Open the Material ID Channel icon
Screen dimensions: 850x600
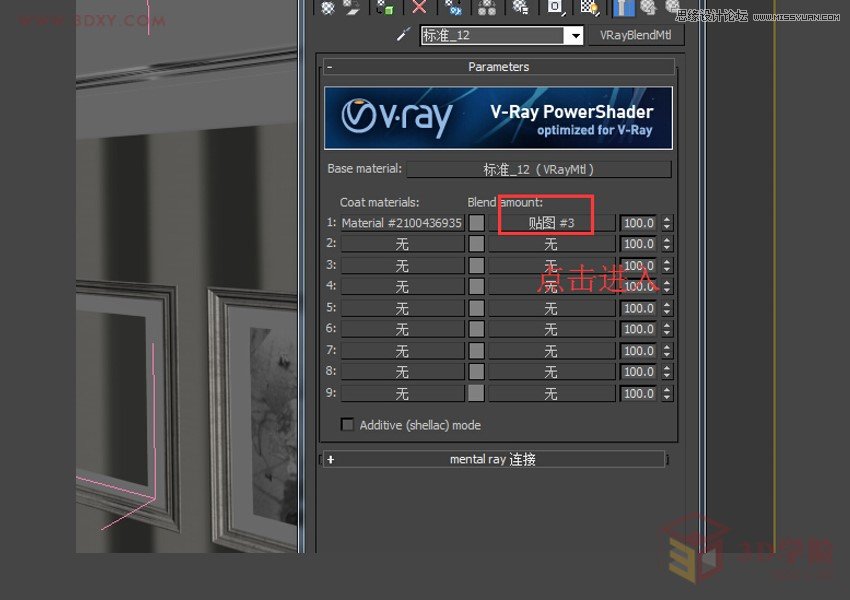click(x=553, y=8)
